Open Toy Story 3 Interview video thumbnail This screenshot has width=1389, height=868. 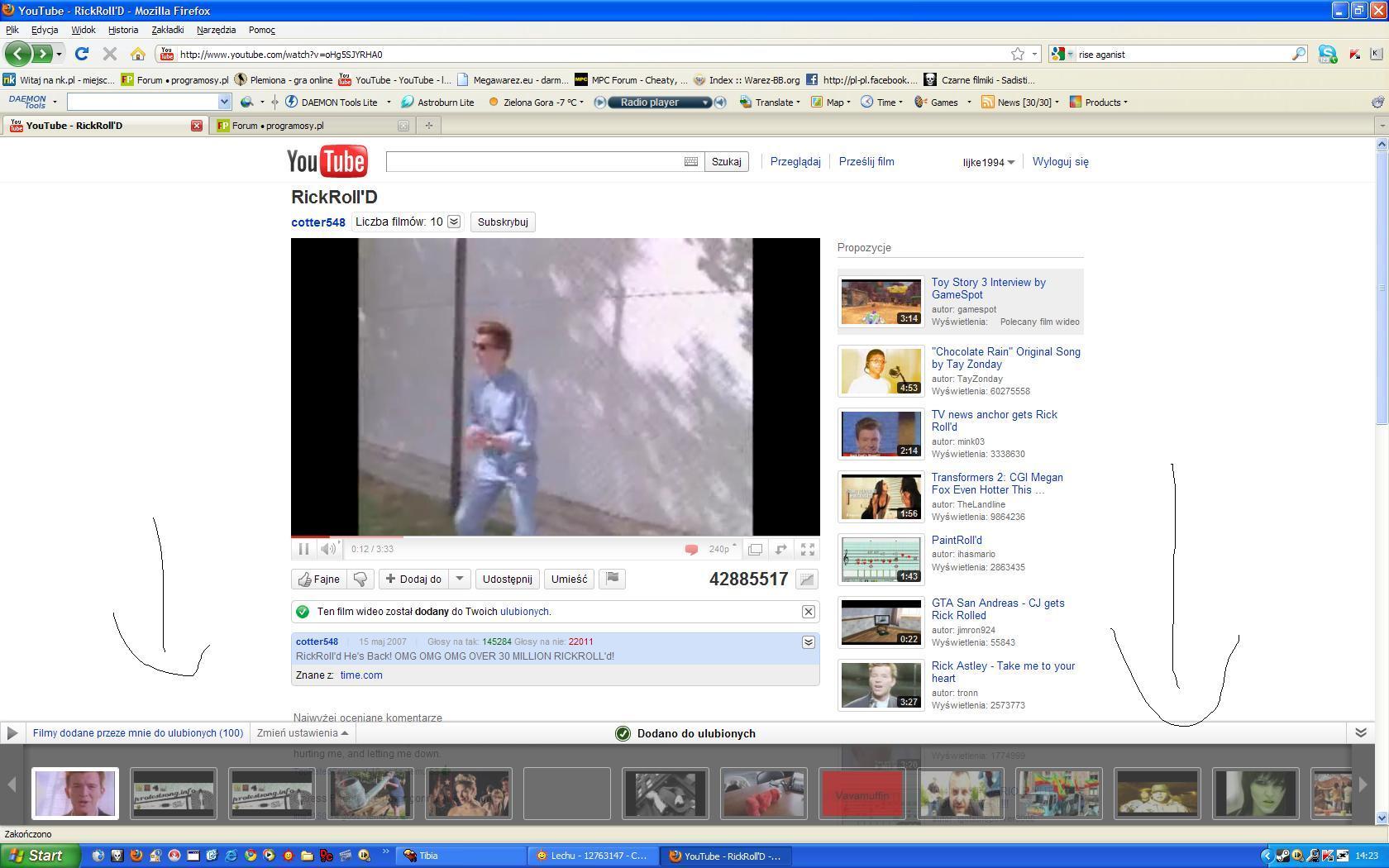point(881,302)
